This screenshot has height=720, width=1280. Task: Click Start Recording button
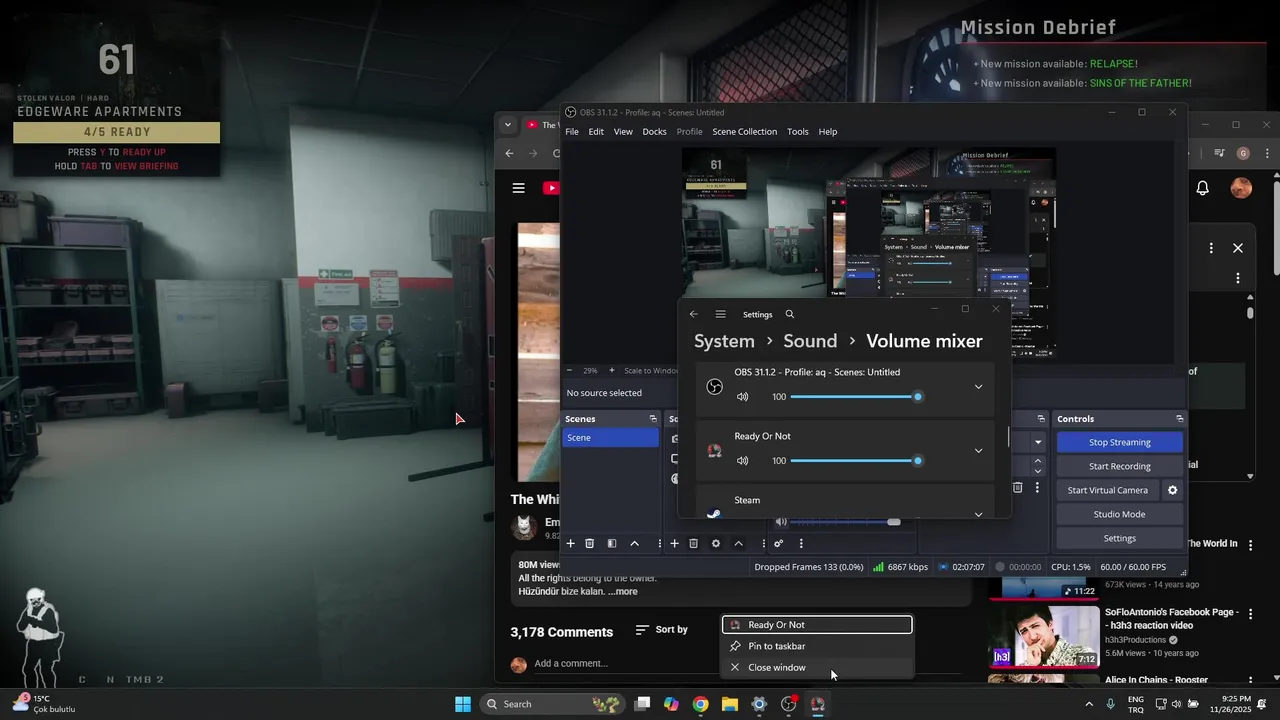tap(1119, 466)
